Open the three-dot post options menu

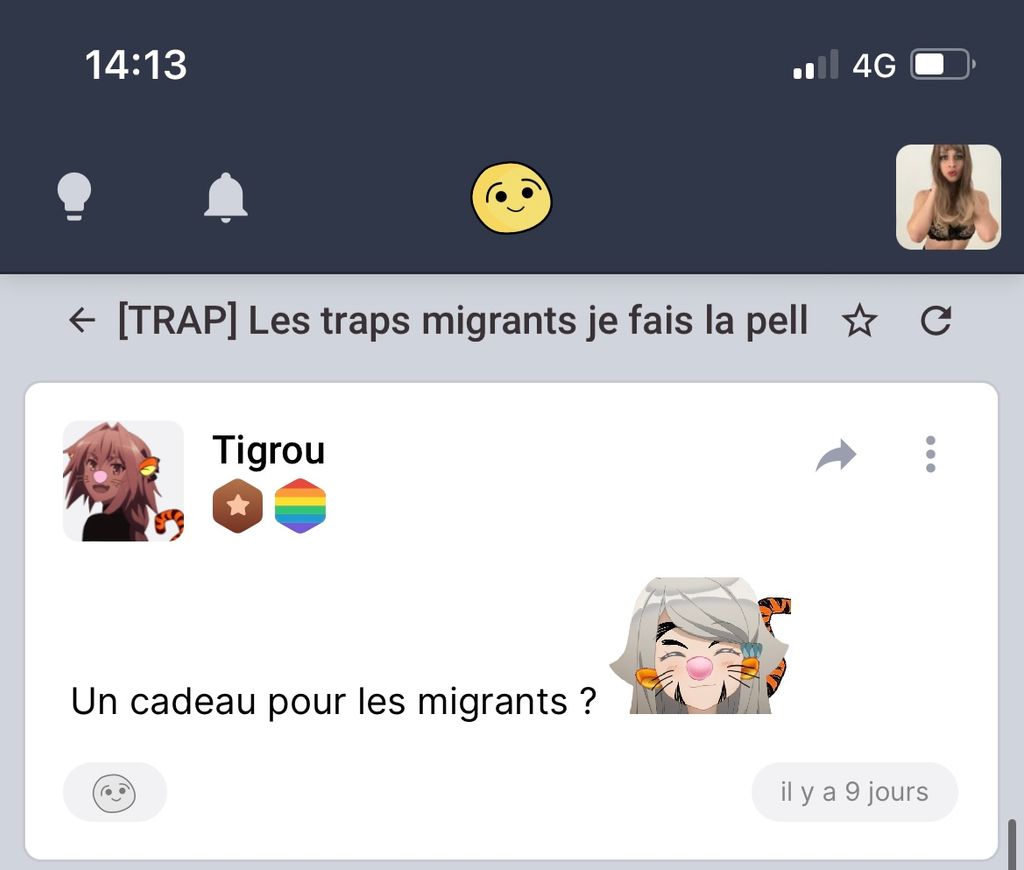tap(931, 454)
